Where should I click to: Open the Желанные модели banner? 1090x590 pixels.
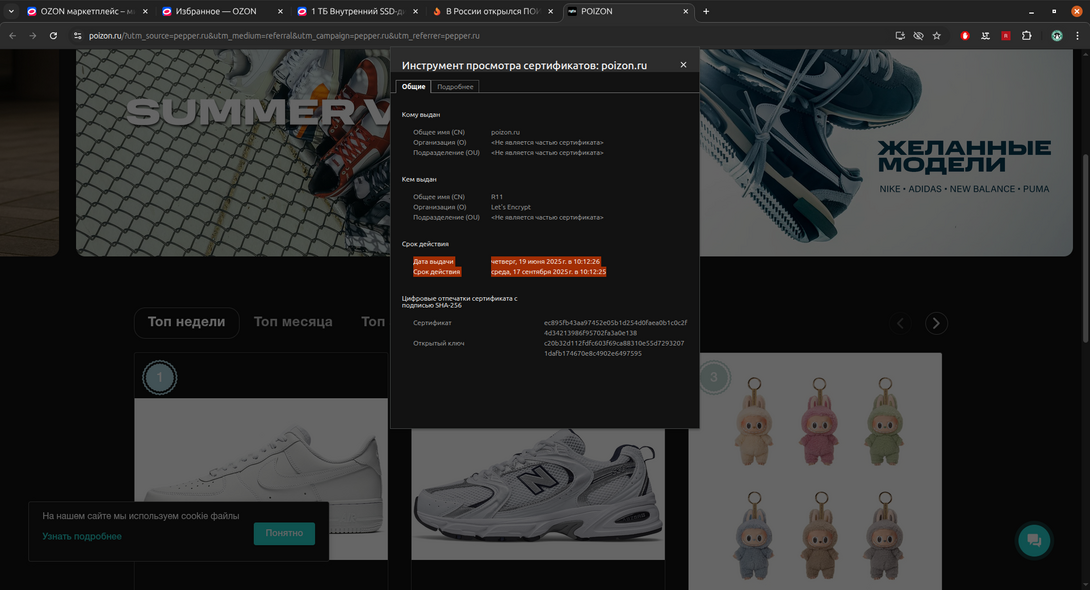886,151
